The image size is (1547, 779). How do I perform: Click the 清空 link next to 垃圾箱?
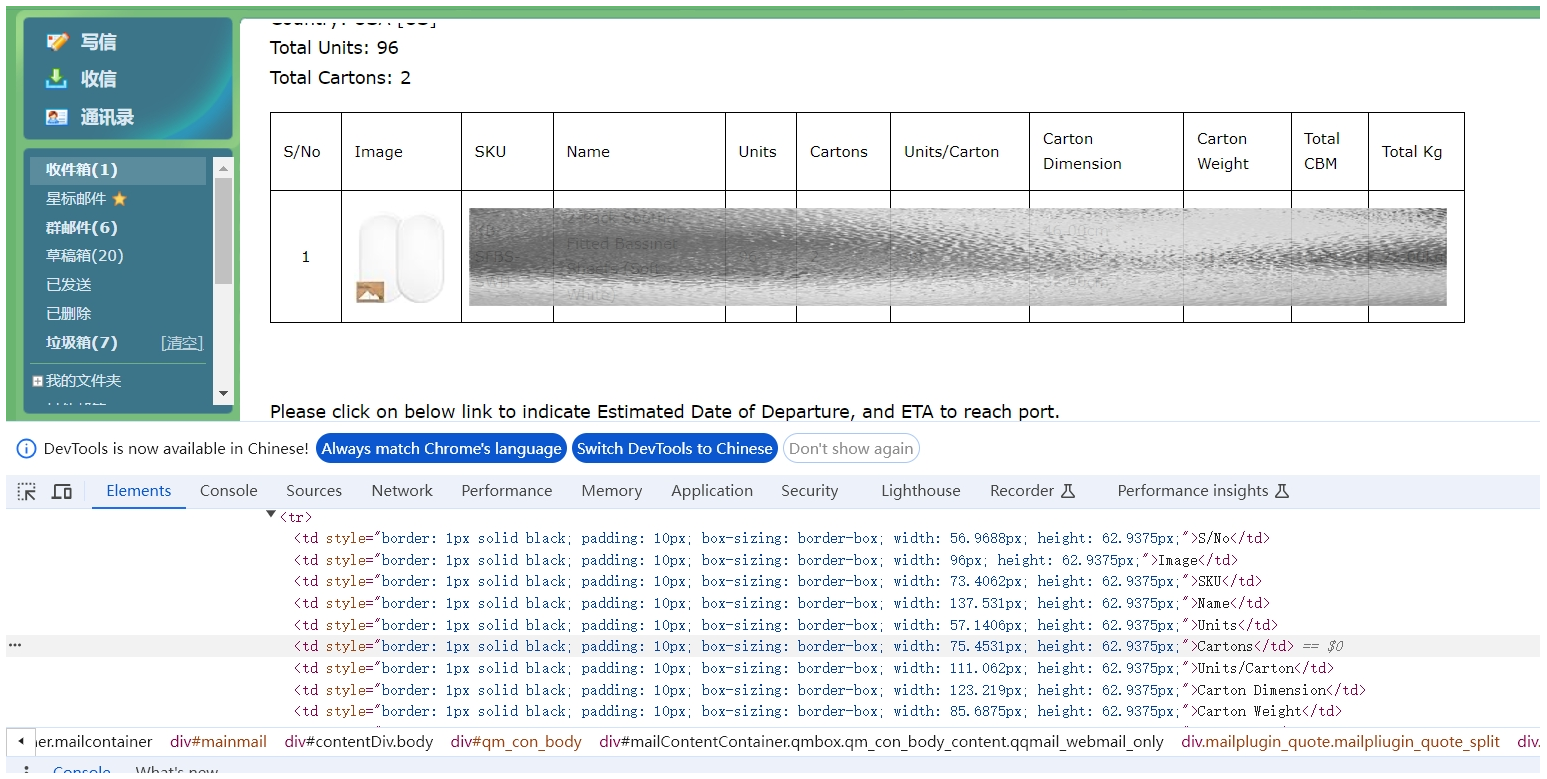tap(182, 343)
